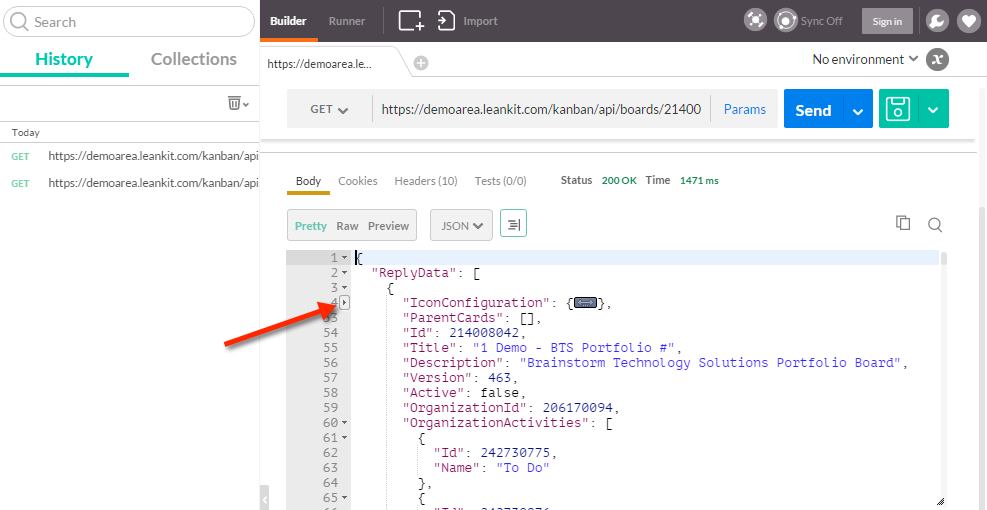Click the Description string value
987x510 pixels.
click(711, 363)
